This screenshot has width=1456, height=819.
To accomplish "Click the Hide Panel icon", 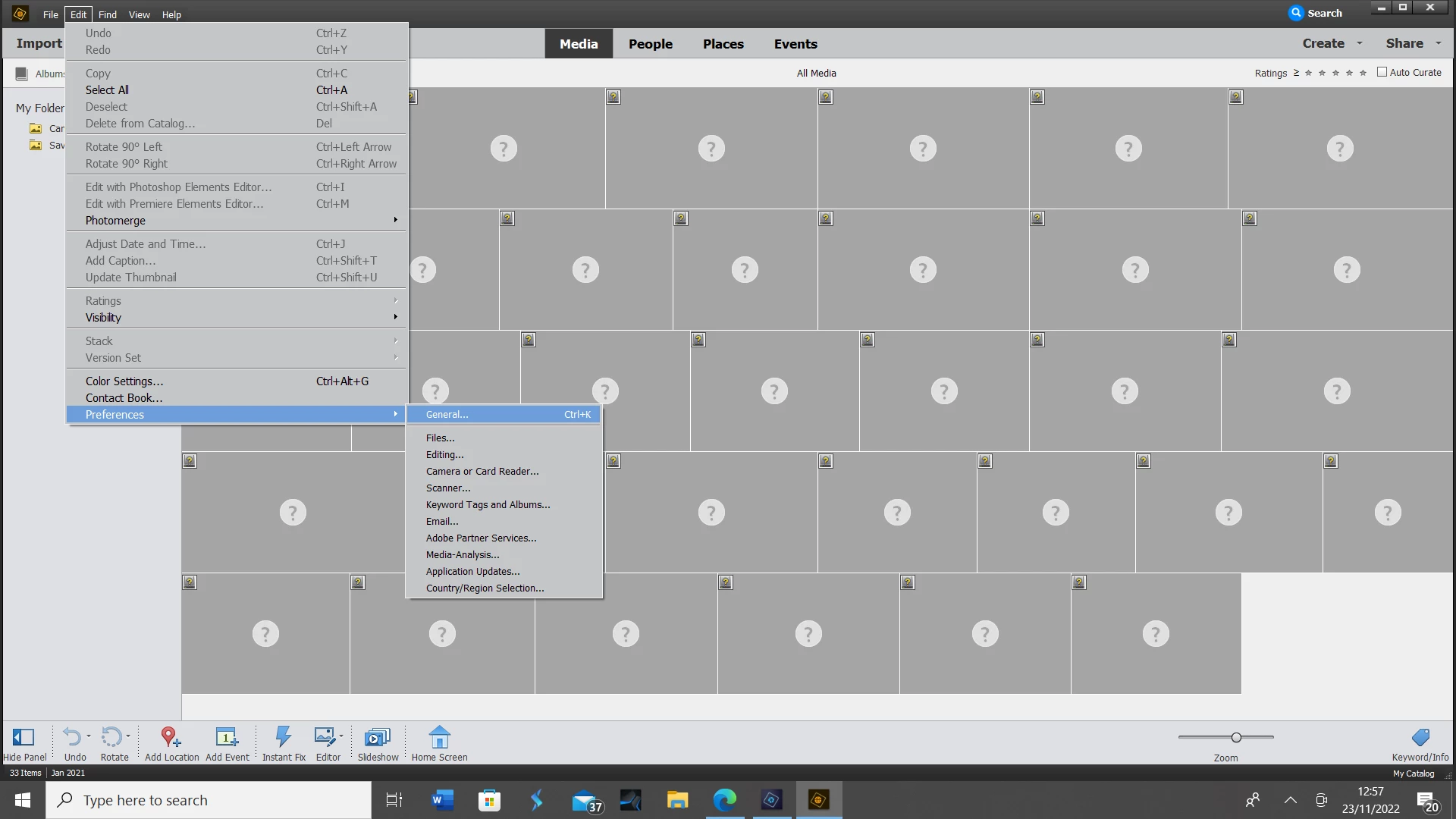I will tap(24, 737).
